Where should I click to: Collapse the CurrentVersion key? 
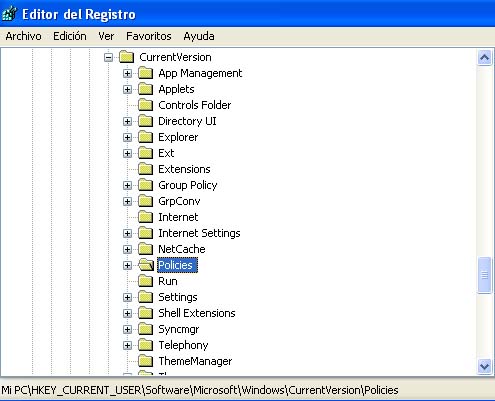coord(108,57)
